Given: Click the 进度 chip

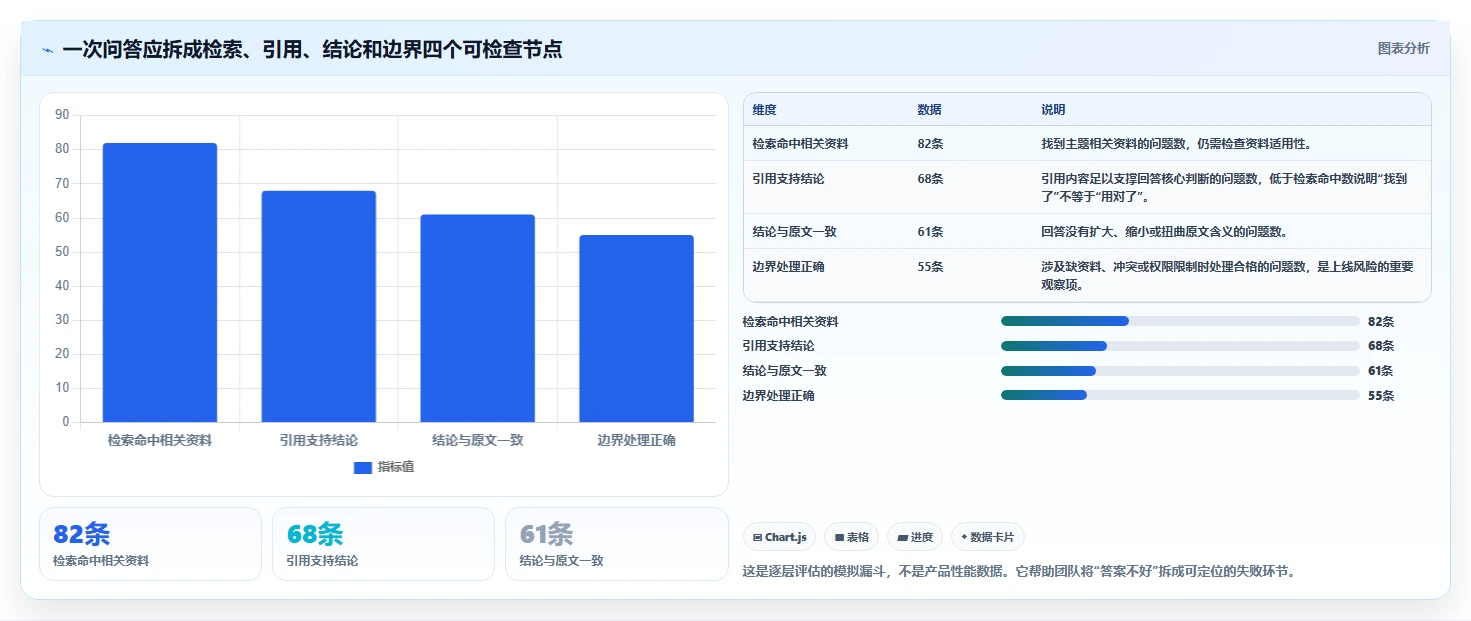Looking at the screenshot, I should point(915,537).
